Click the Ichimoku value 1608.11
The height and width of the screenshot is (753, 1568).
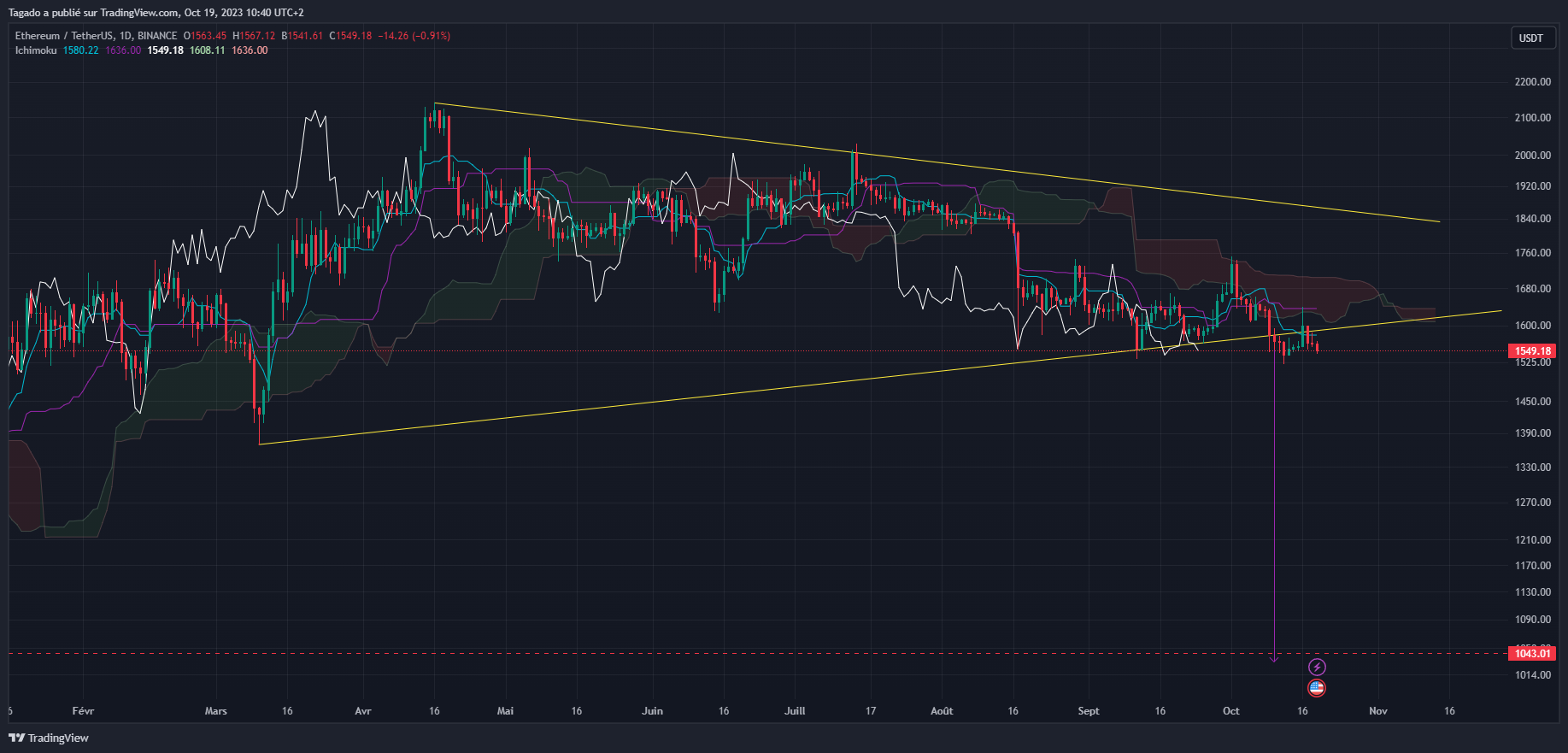tap(207, 50)
